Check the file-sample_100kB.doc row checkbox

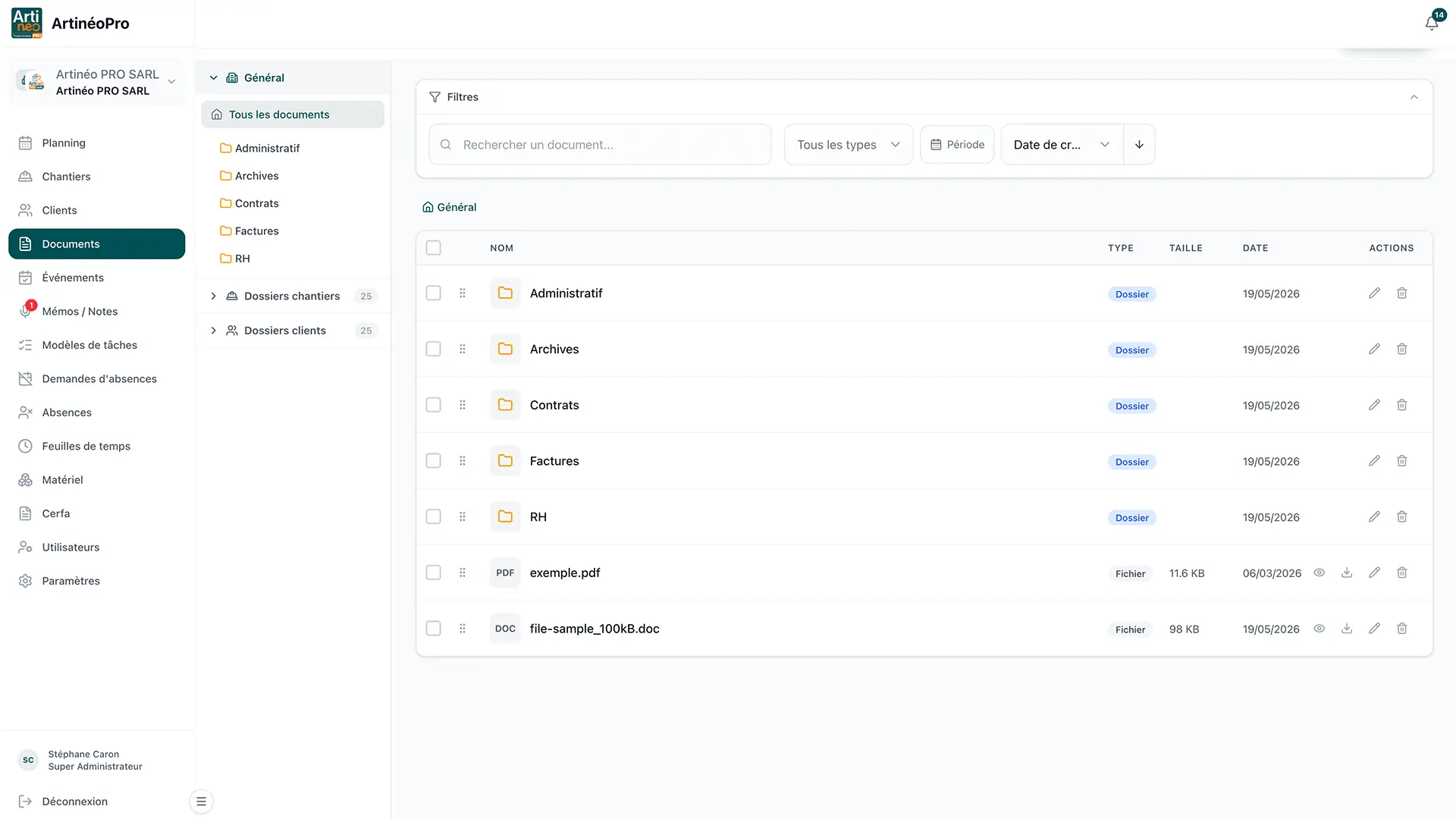coord(433,629)
